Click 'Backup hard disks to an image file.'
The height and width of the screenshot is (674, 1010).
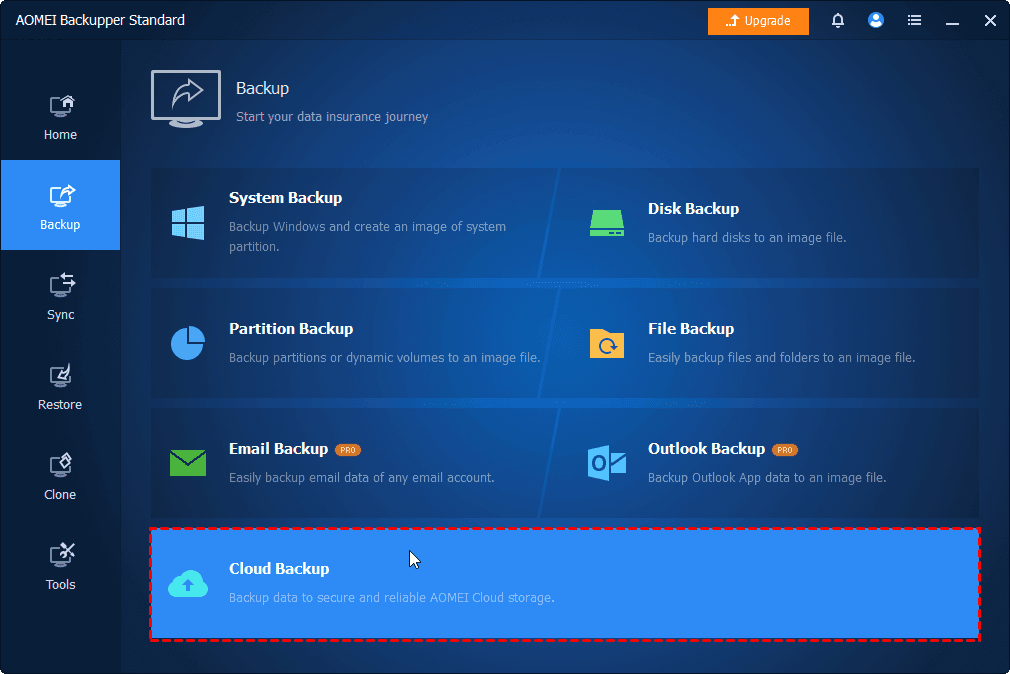pos(747,238)
